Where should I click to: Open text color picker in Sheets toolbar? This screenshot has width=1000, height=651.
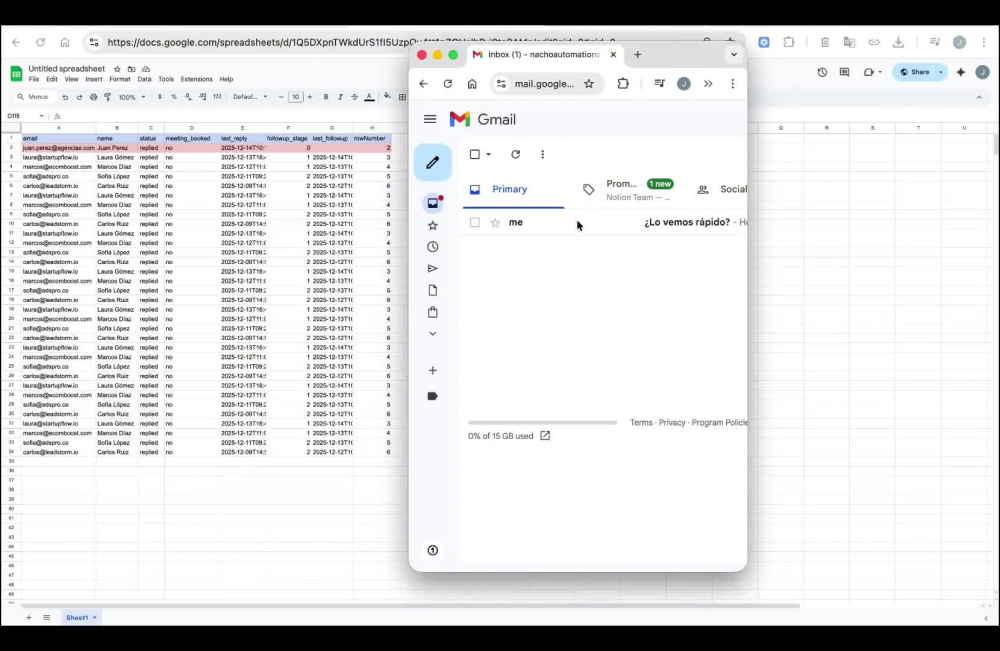point(369,97)
